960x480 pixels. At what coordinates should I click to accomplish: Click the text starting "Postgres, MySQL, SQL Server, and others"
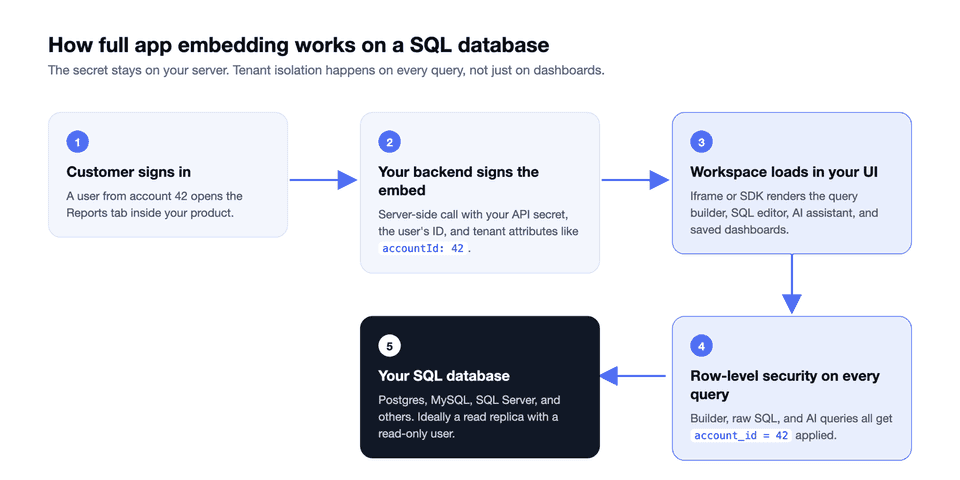469,416
